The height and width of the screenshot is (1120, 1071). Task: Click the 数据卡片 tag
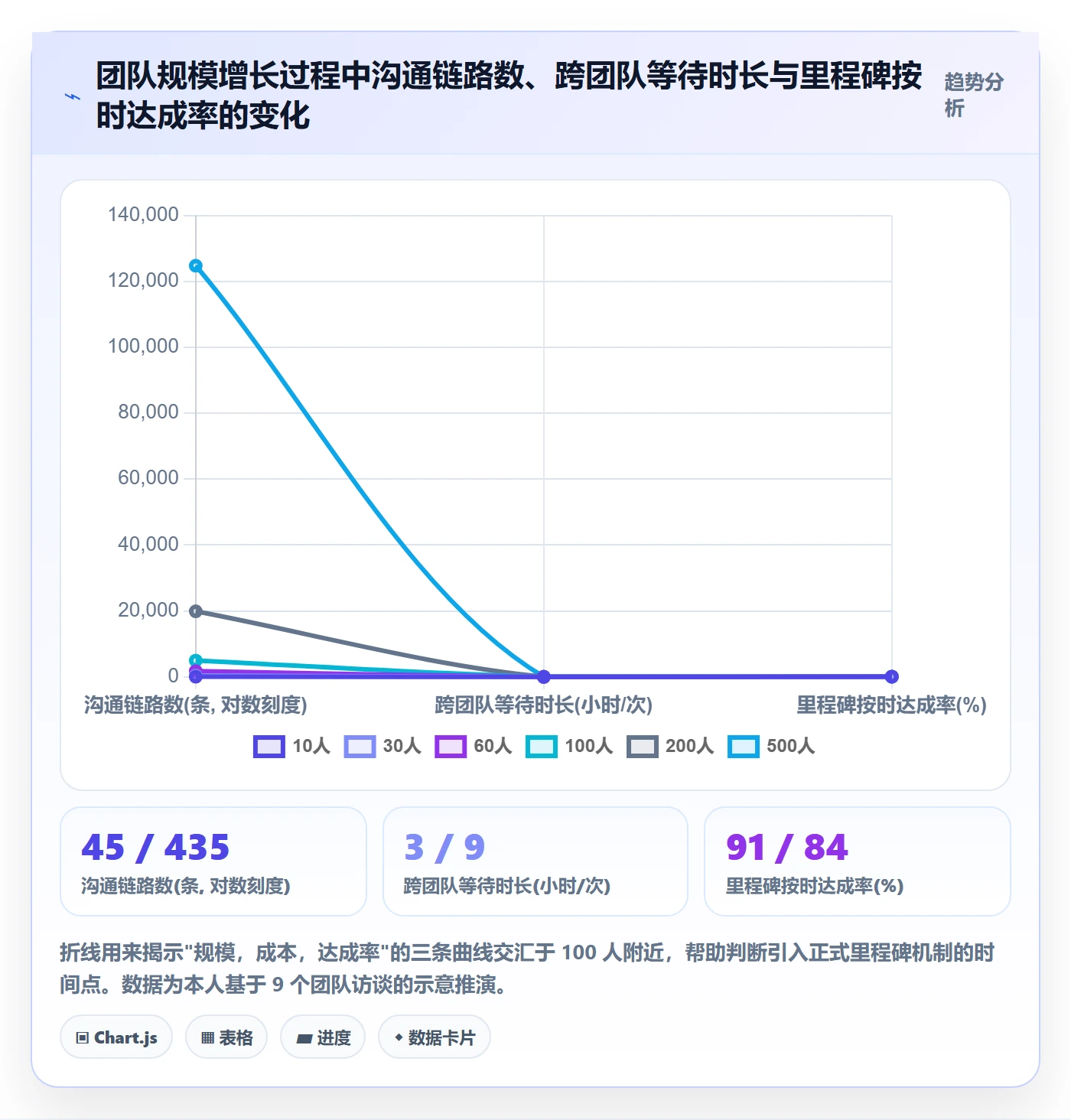click(435, 1037)
